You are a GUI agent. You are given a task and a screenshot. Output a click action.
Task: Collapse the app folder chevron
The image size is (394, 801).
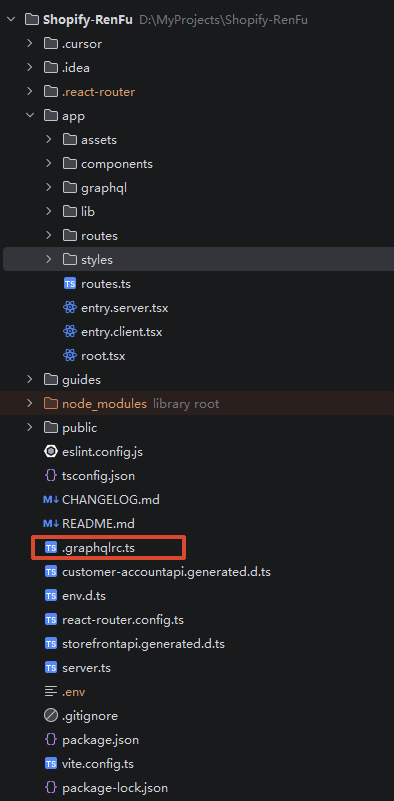(x=30, y=116)
